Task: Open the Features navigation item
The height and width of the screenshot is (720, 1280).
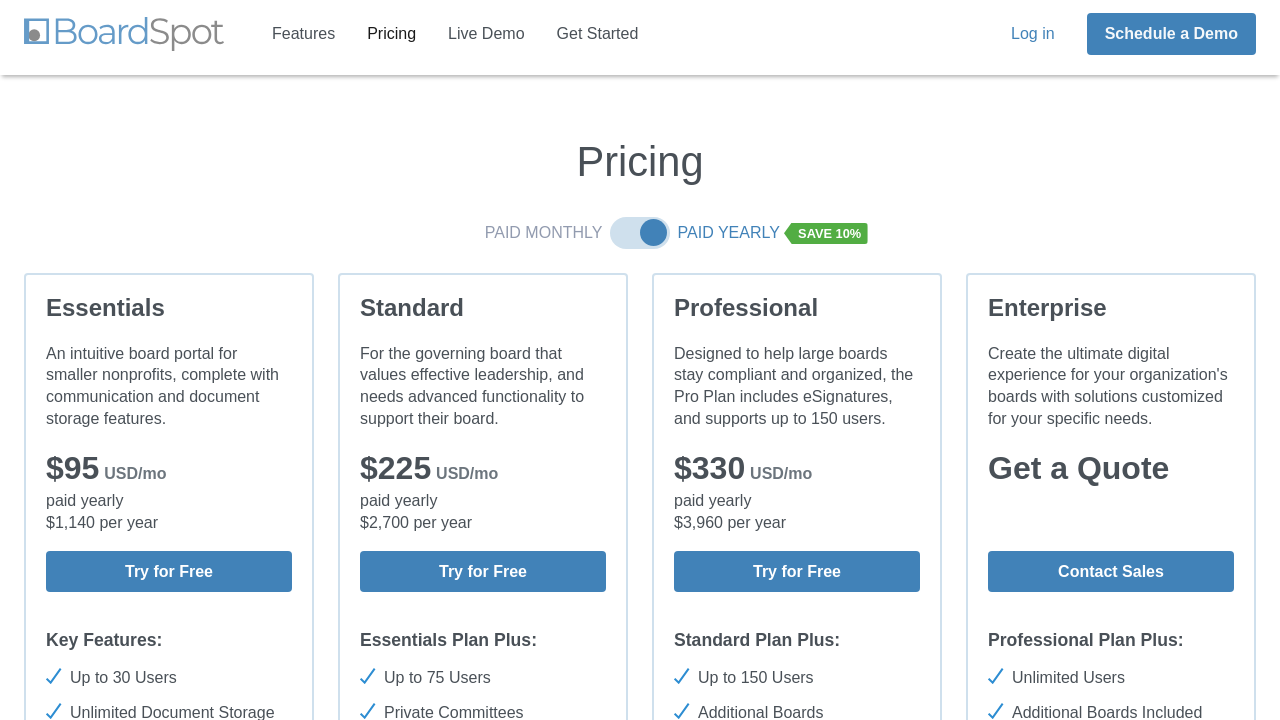Action: point(303,34)
